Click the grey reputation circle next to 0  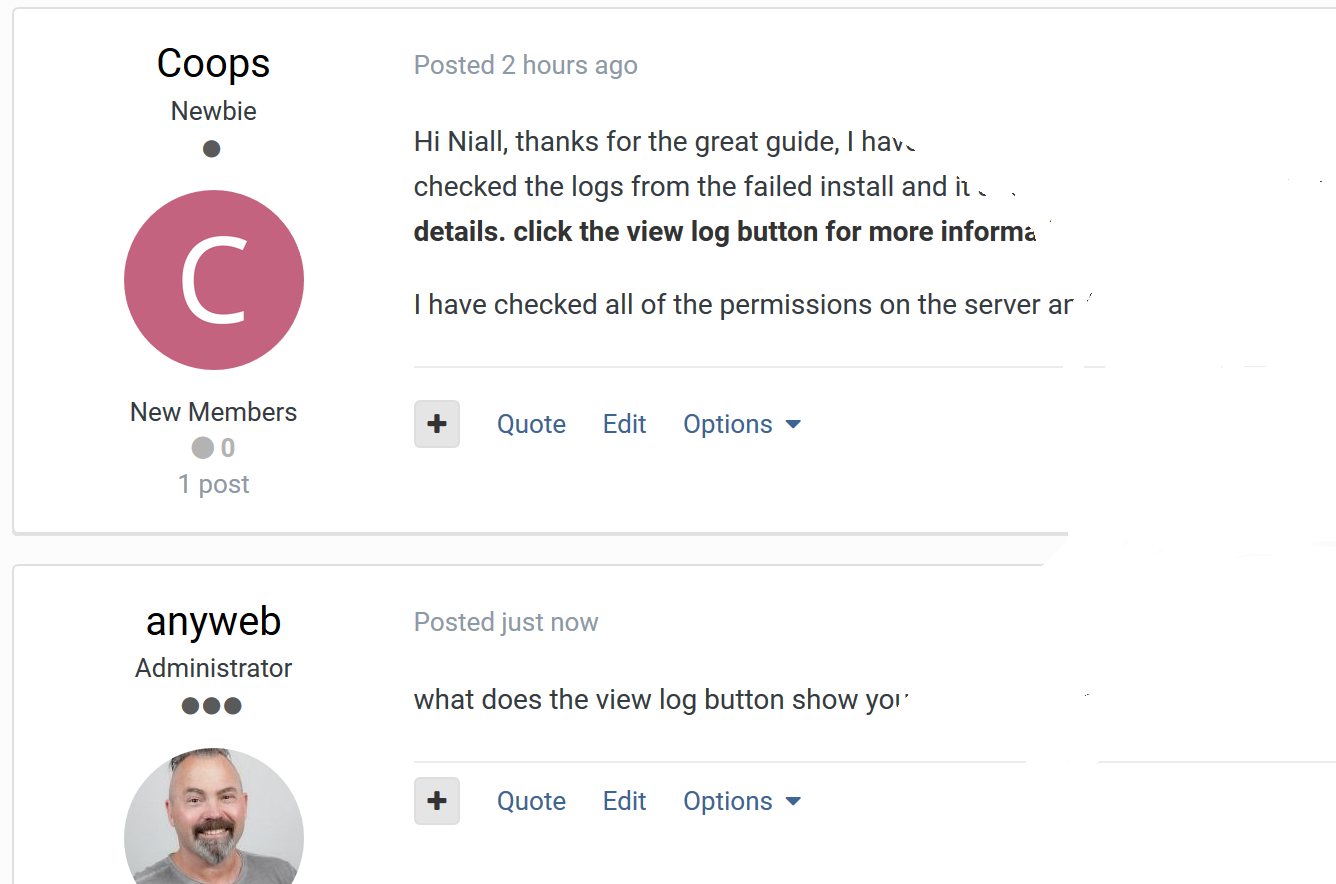pyautogui.click(x=203, y=448)
